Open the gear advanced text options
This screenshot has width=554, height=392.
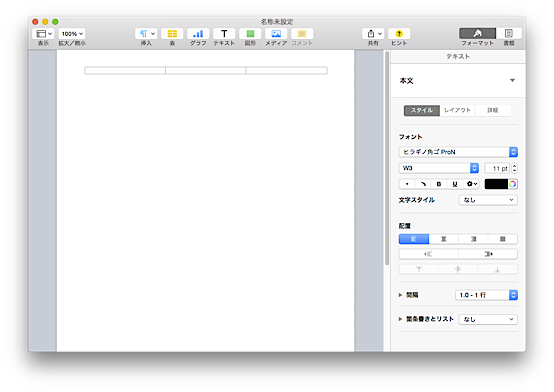(x=472, y=184)
